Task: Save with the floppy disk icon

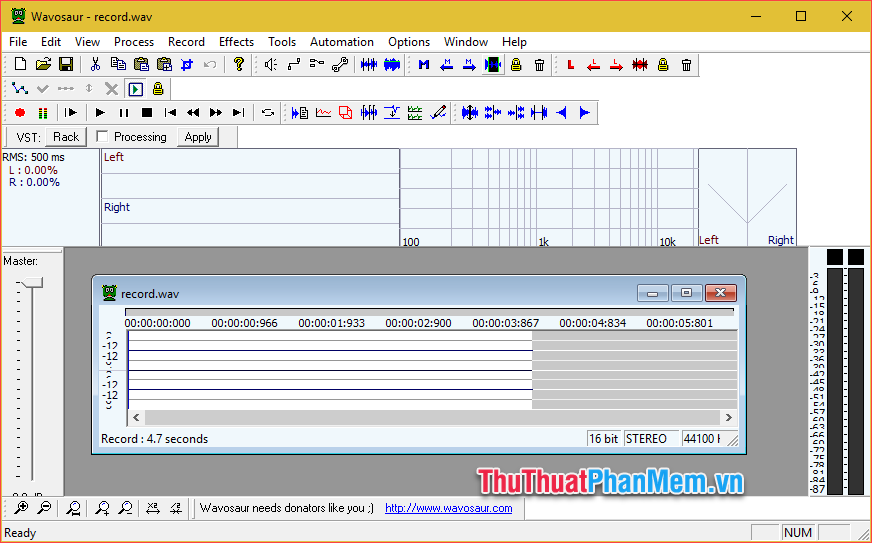Action: (x=66, y=65)
